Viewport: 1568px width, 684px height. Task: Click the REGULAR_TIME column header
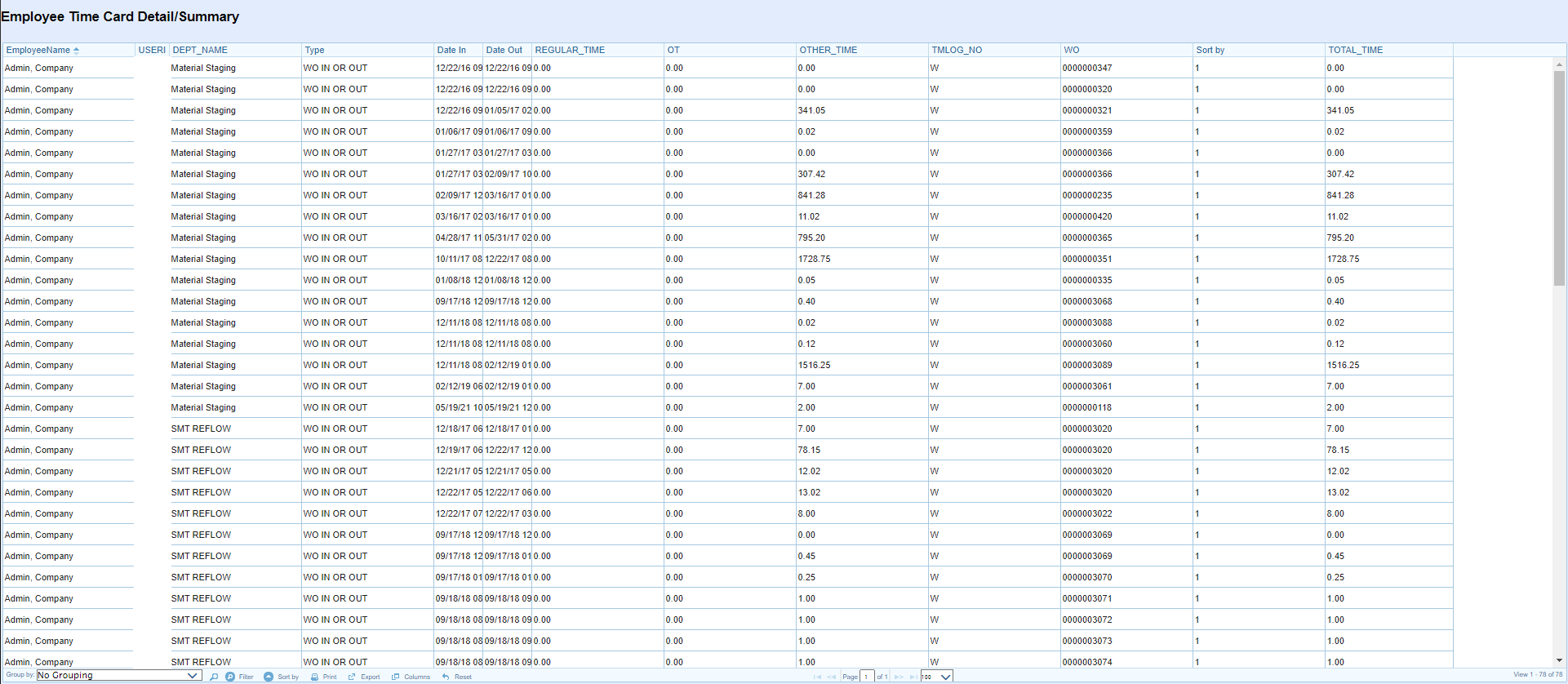pos(597,50)
